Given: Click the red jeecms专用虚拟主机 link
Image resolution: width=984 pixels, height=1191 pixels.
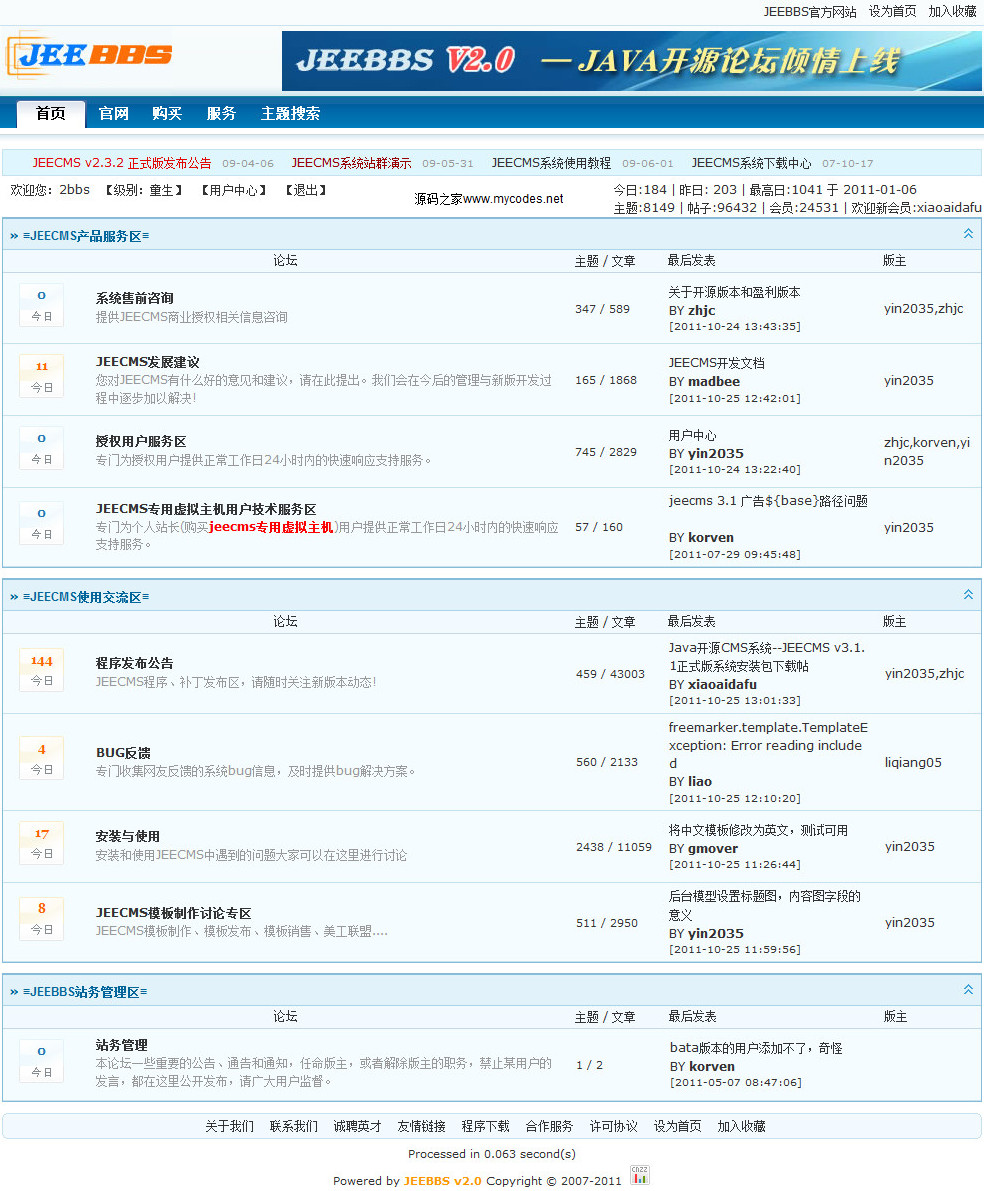Looking at the screenshot, I should [271, 527].
